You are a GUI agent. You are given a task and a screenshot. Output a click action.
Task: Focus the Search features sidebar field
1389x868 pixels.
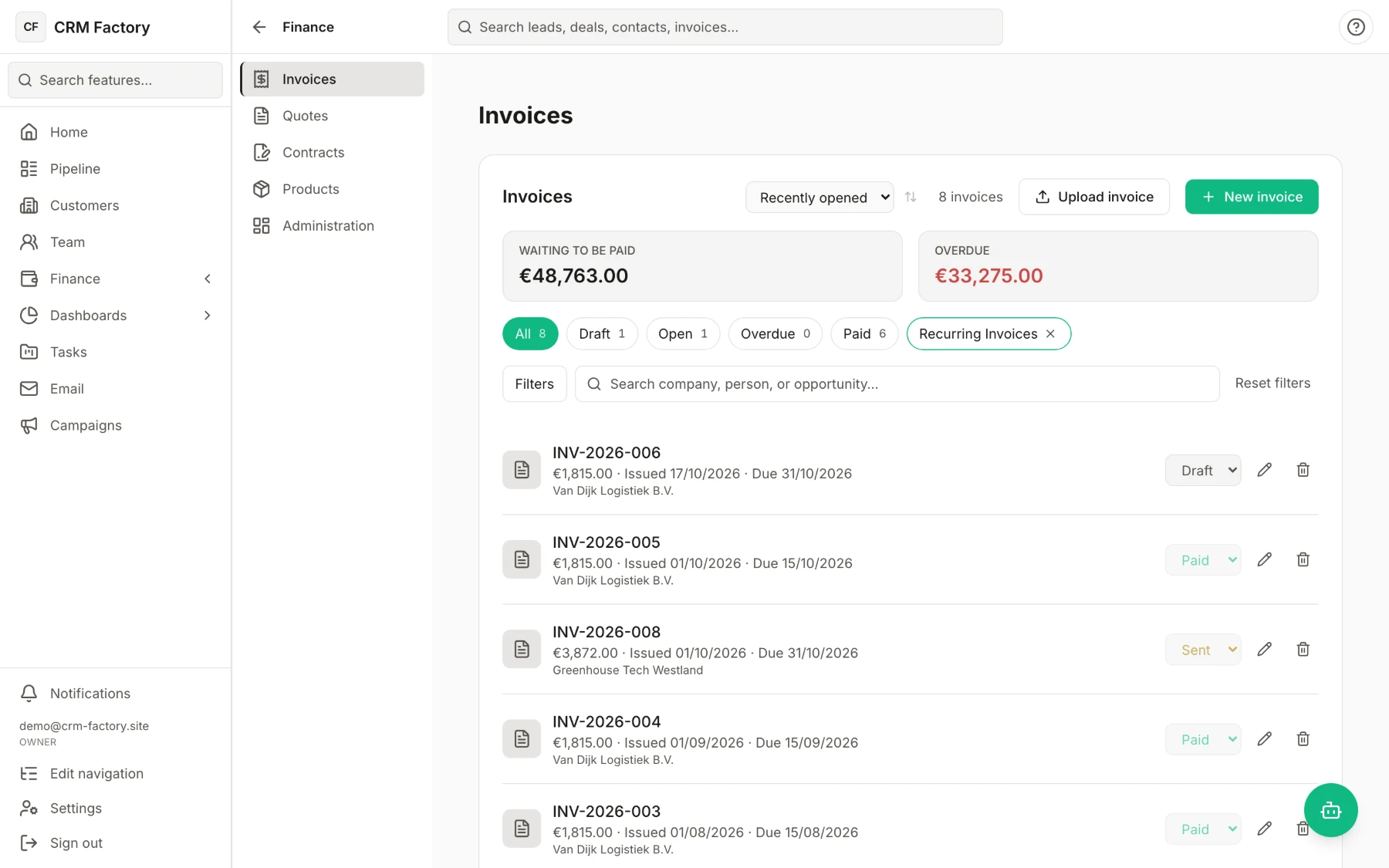click(x=115, y=80)
